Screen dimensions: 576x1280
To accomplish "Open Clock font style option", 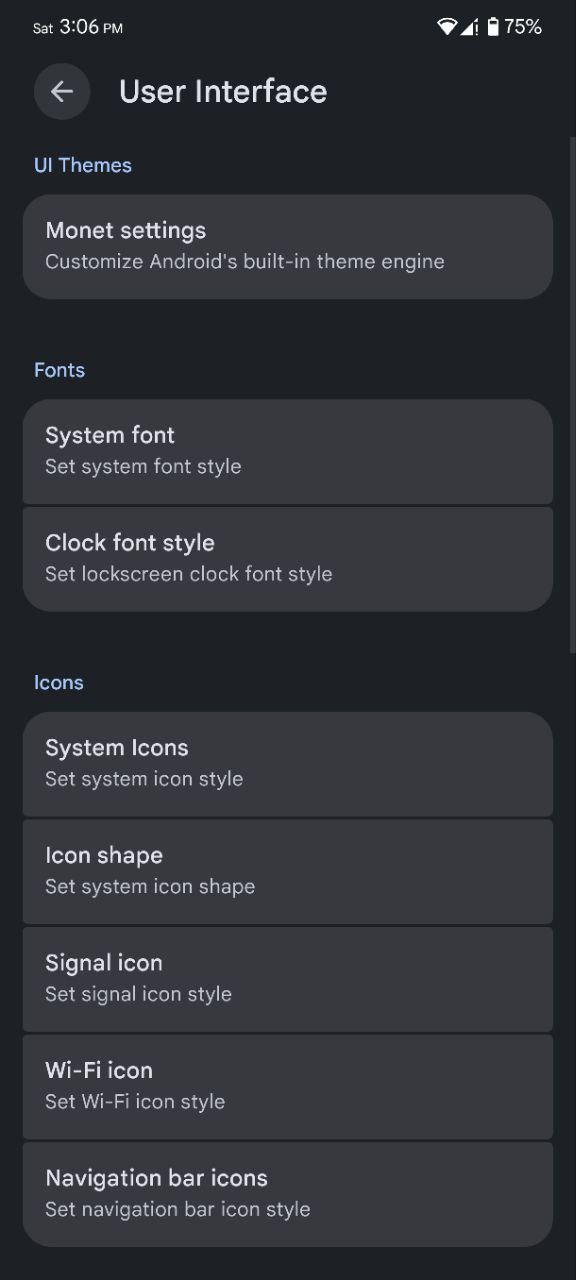I will 288,559.
